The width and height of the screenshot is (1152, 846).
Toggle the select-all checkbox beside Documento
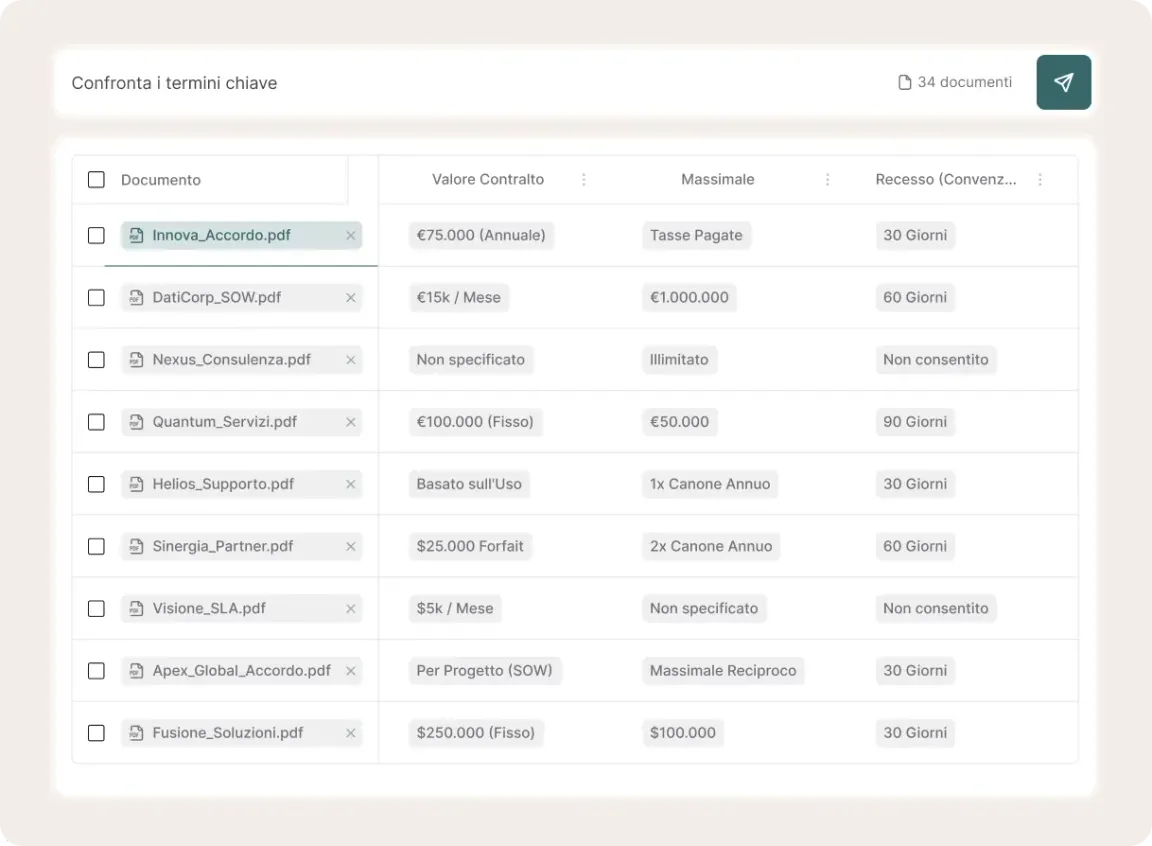click(96, 180)
